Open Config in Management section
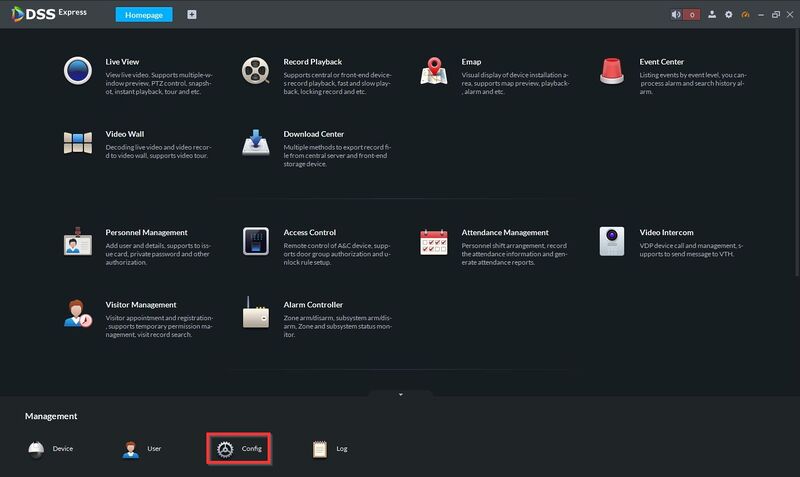800x477 pixels. point(239,449)
